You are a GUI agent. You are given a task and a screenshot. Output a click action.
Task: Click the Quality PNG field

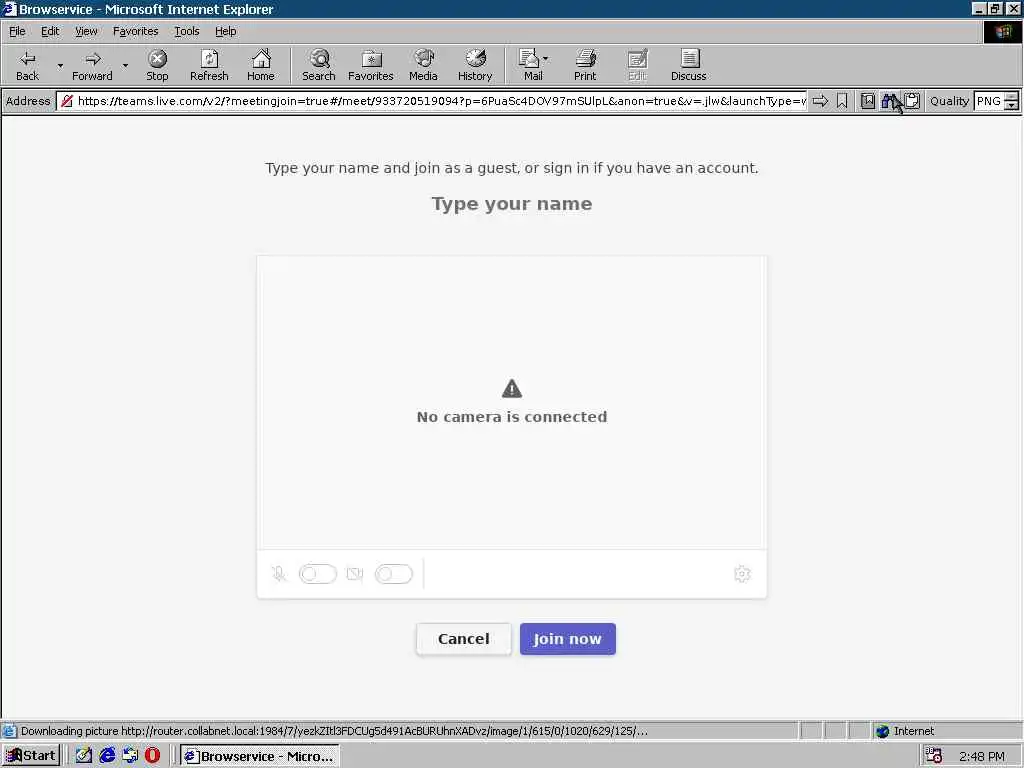pos(989,101)
